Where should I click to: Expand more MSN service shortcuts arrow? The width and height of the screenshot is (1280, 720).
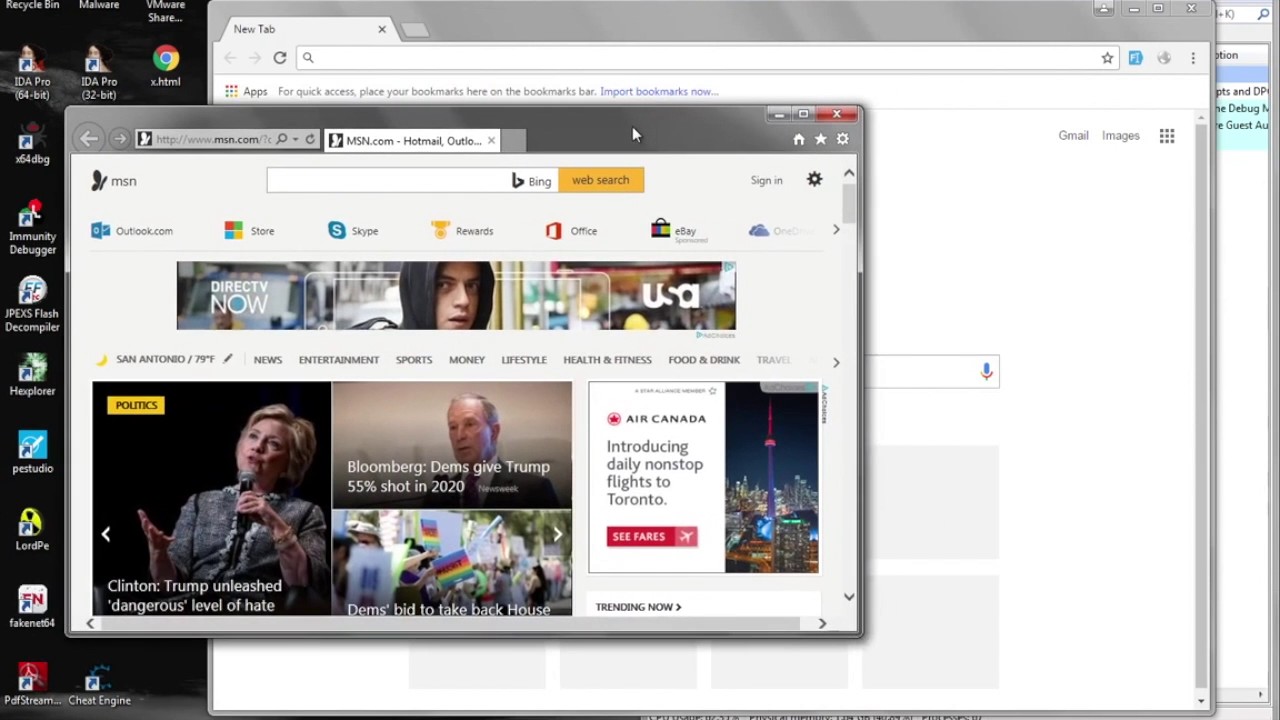[837, 230]
